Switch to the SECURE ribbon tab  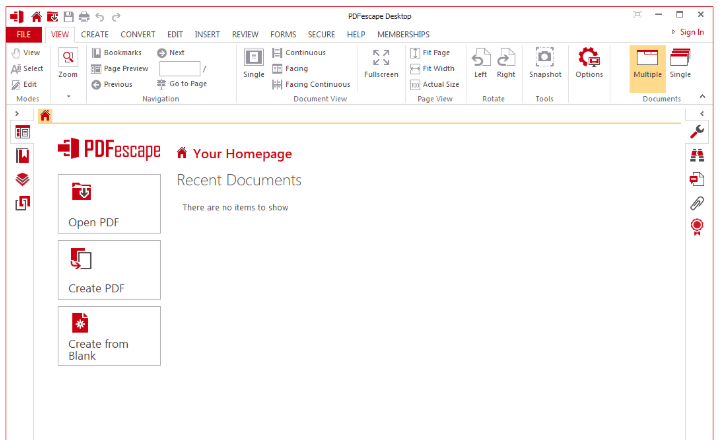[321, 35]
